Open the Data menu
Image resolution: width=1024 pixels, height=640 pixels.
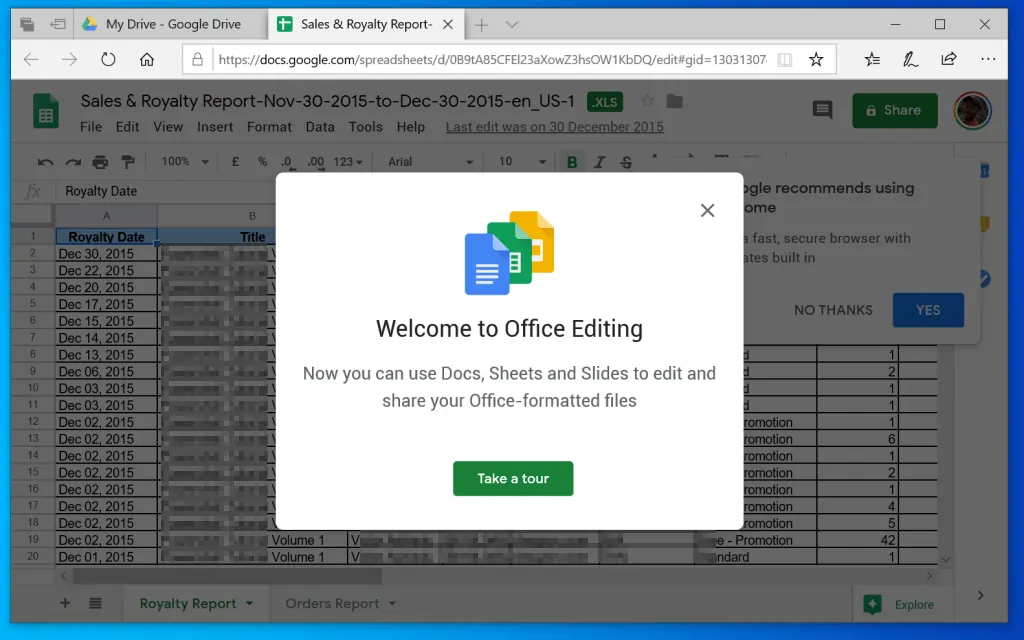(x=320, y=127)
